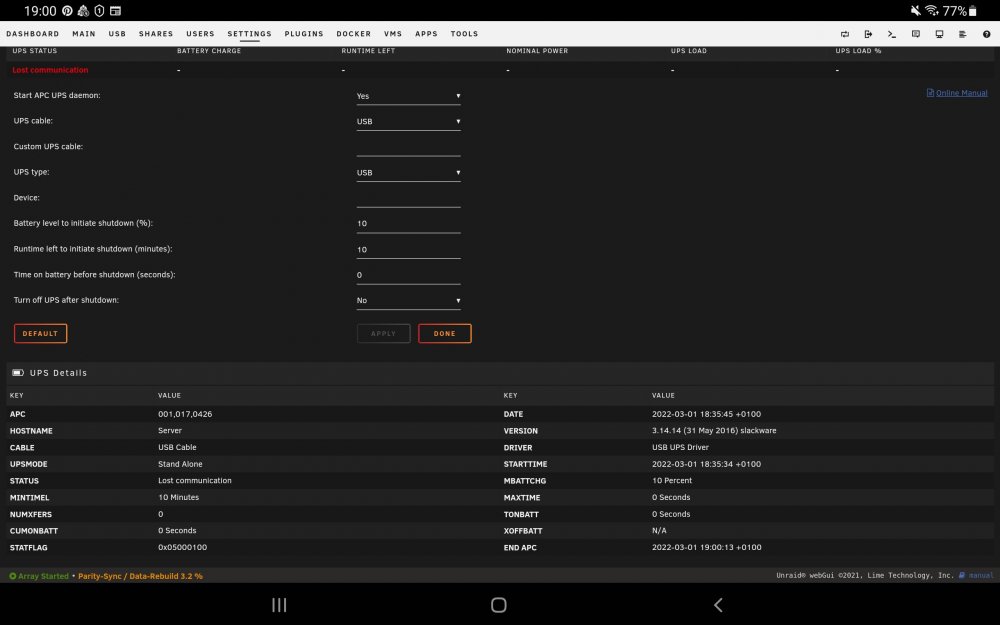Click the Parity-Sync / Data-Rebuild 3.2 % status
Viewport: 1000px width, 625px height.
pyautogui.click(x=140, y=576)
